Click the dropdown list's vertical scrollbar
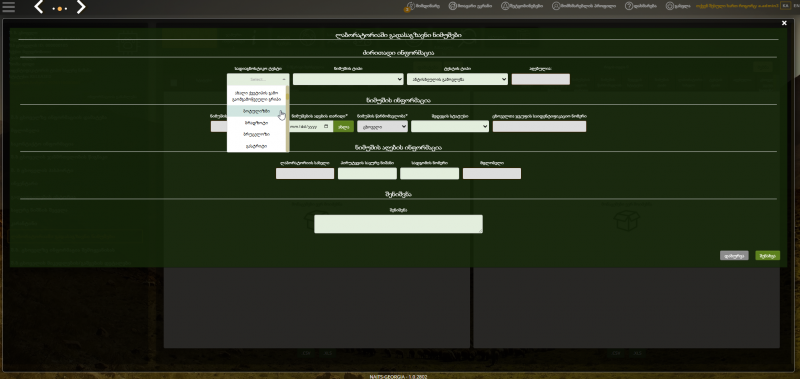Image resolution: width=800 pixels, height=379 pixels. coord(287,119)
